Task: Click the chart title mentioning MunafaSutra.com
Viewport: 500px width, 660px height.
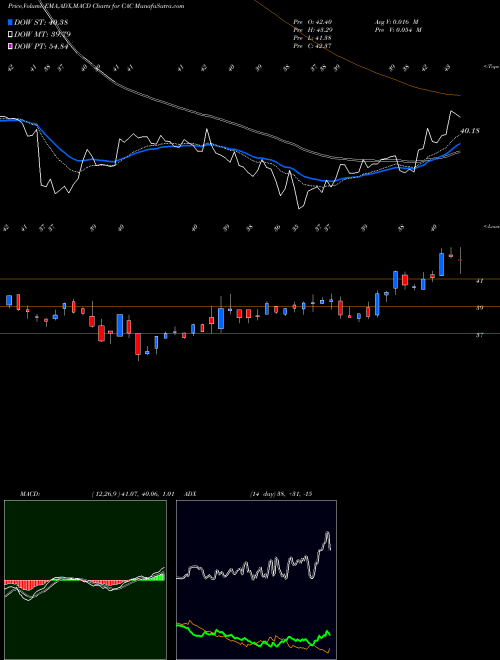Action: (96, 6)
